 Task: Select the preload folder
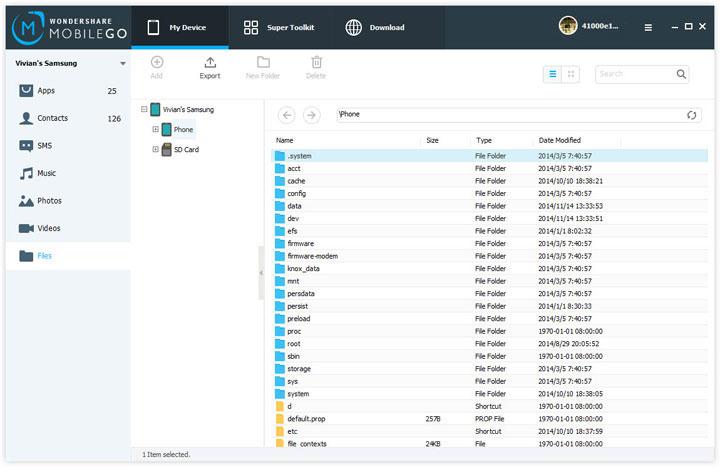[489, 319]
